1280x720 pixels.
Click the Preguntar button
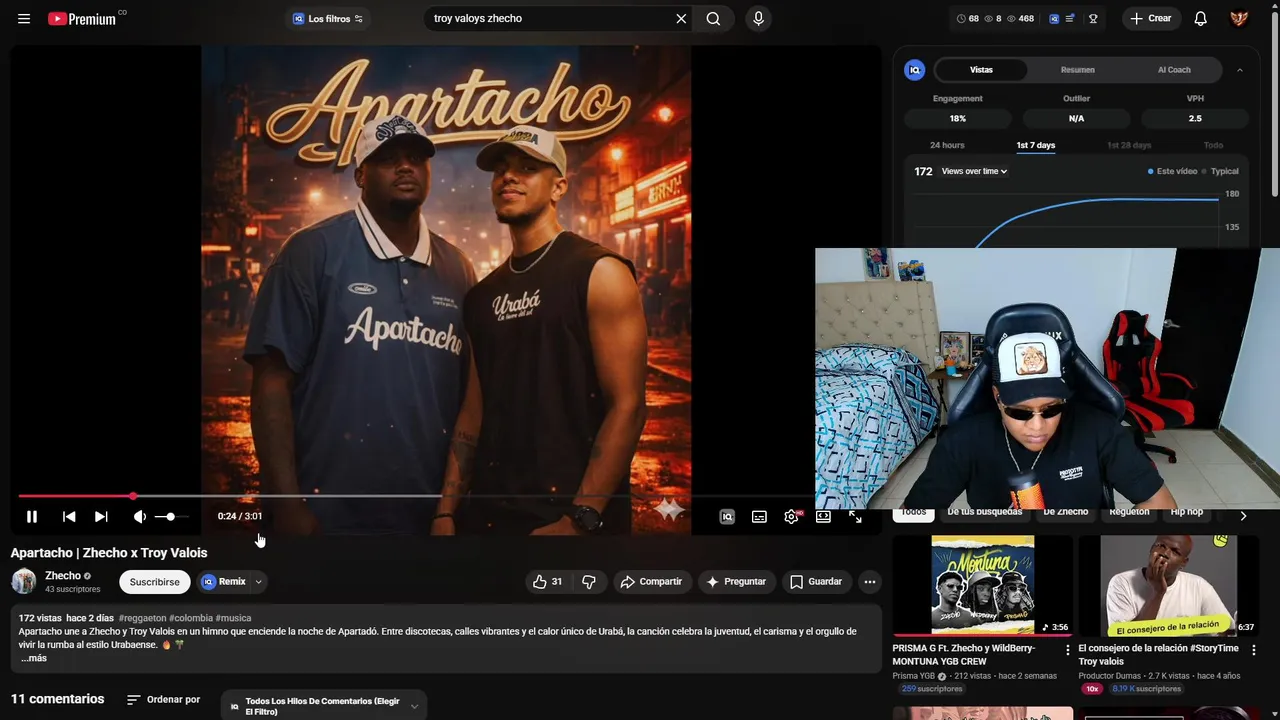(736, 582)
